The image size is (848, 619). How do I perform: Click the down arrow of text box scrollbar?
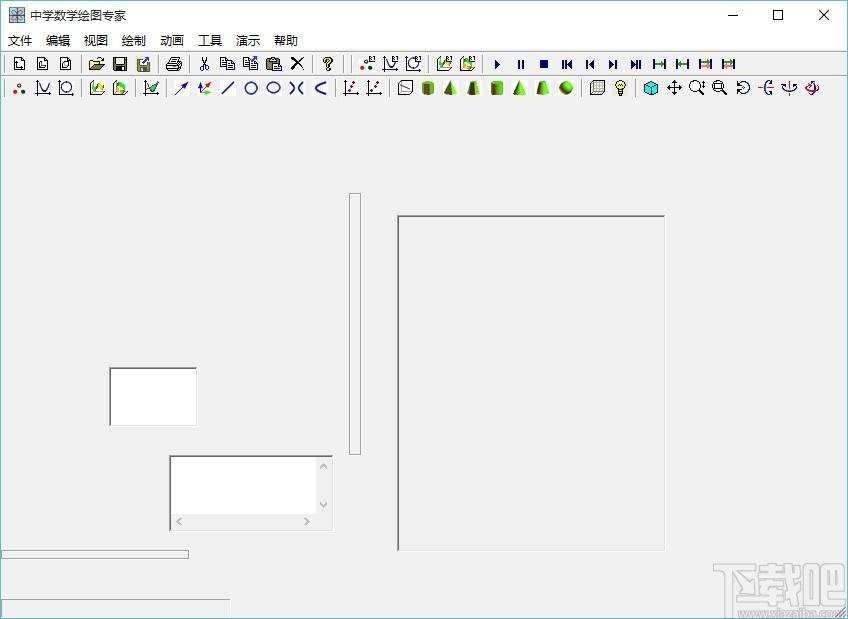tap(323, 504)
